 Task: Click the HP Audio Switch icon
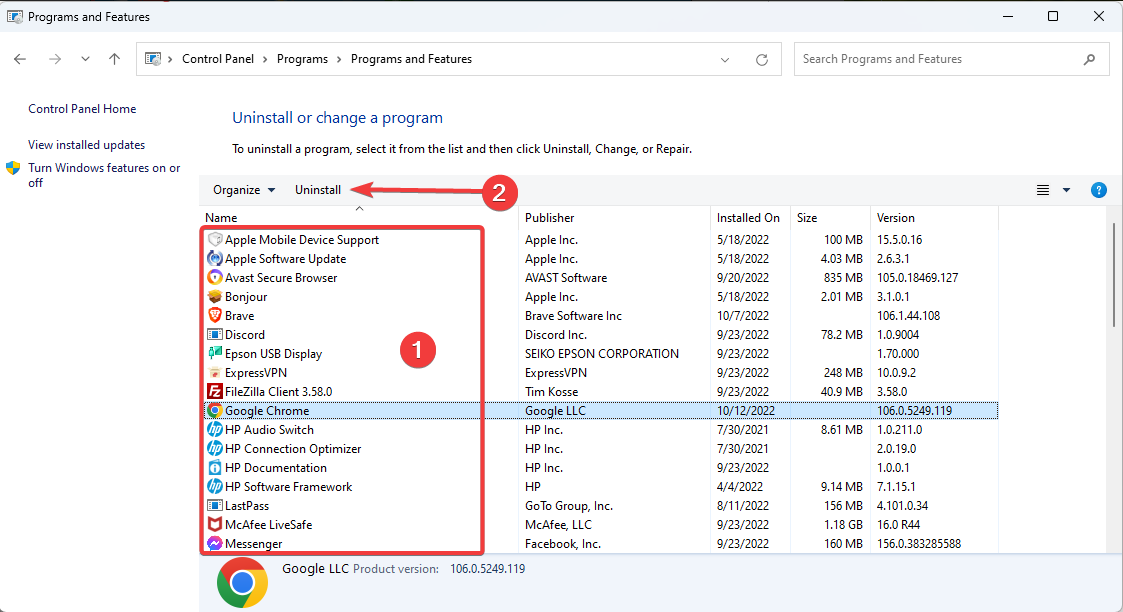[215, 429]
